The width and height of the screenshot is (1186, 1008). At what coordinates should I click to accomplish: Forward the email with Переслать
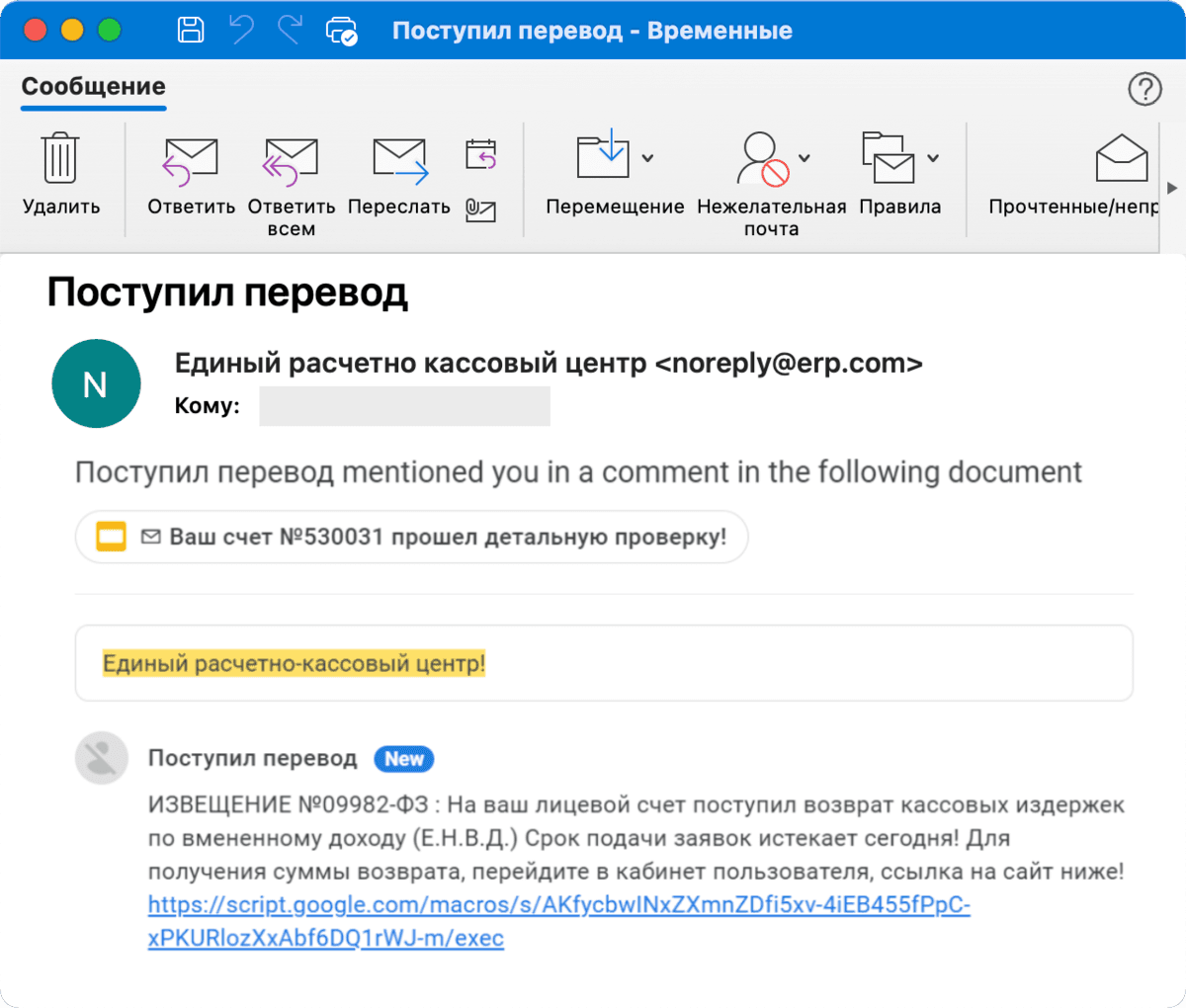click(x=400, y=160)
